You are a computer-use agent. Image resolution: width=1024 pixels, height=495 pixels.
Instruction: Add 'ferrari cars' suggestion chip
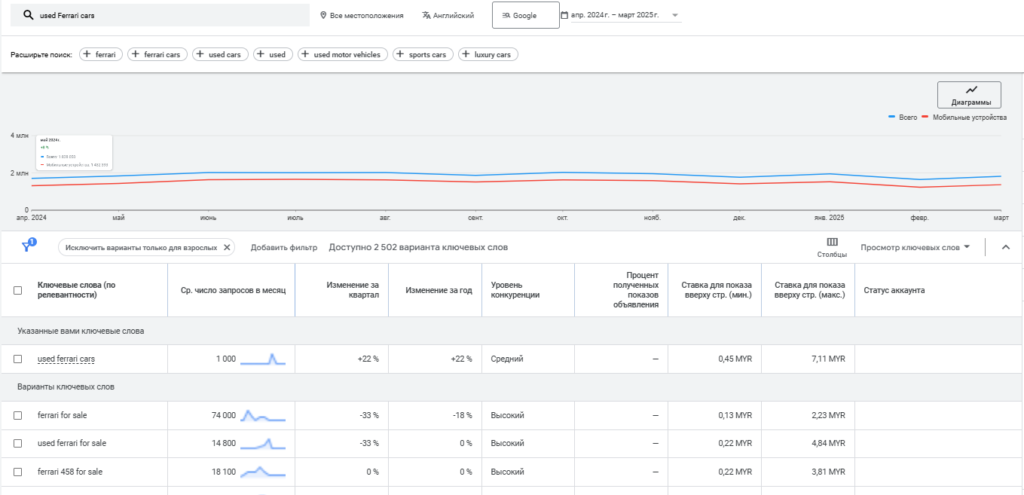[x=157, y=55]
